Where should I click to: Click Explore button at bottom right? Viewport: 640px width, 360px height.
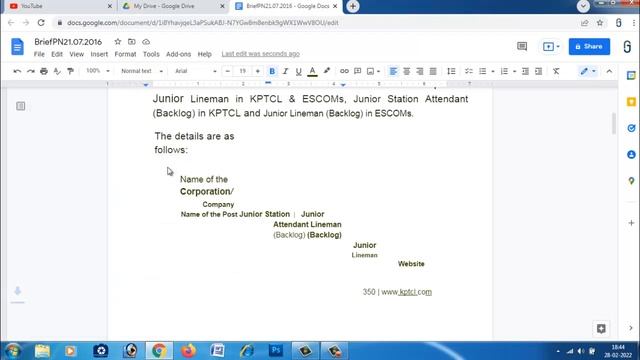(601, 329)
